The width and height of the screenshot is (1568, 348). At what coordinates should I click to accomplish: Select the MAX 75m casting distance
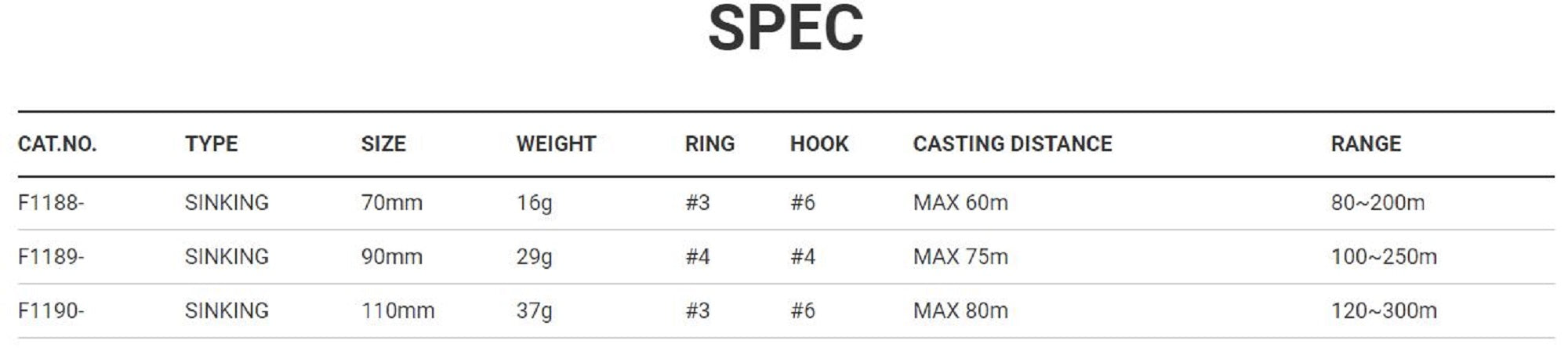tap(960, 257)
